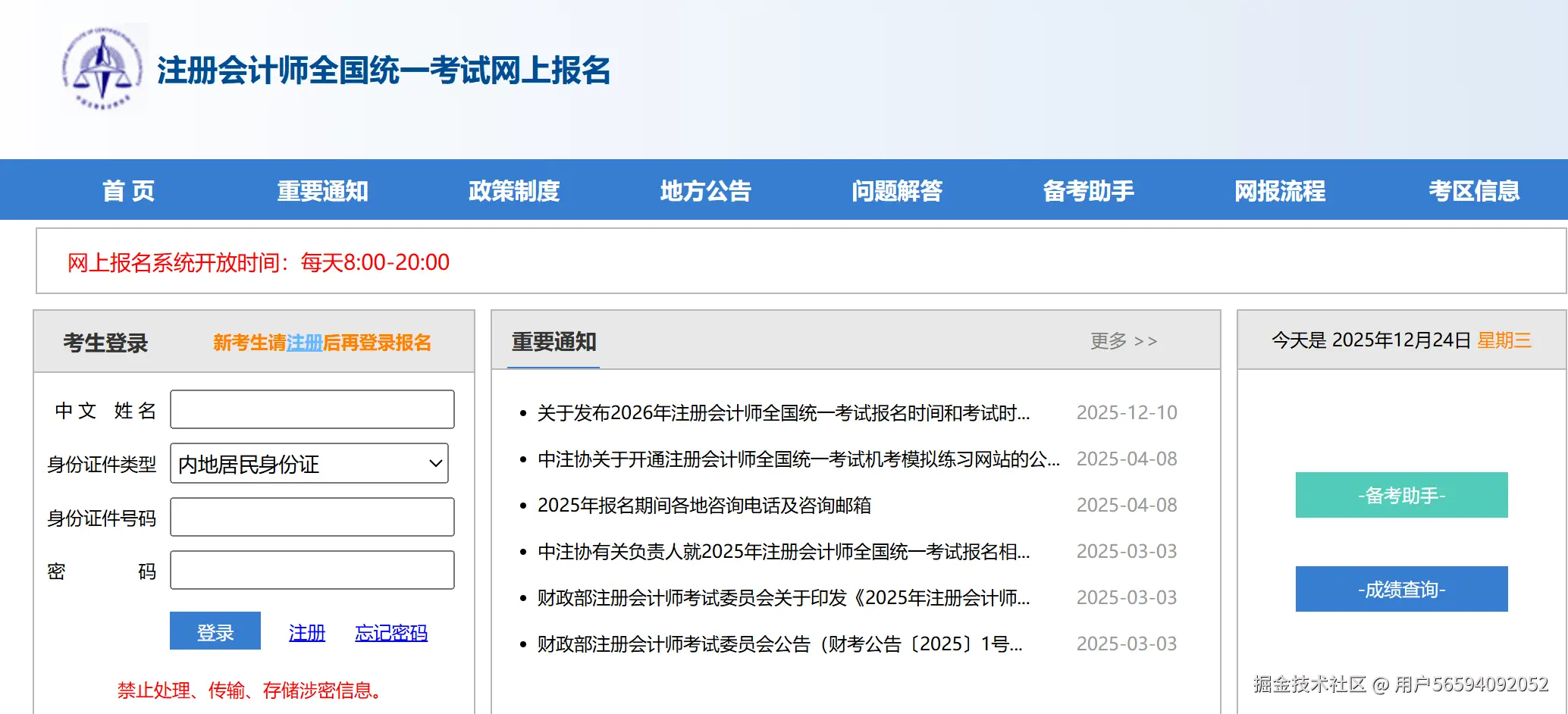This screenshot has height=714, width=1568.
Task: Click the 注册 link below the form
Action: [306, 633]
